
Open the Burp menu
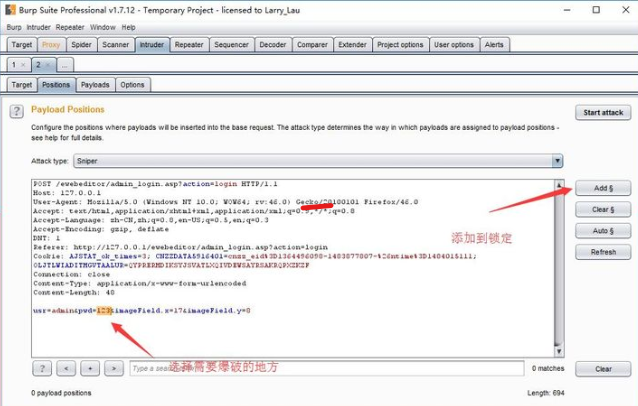14,27
